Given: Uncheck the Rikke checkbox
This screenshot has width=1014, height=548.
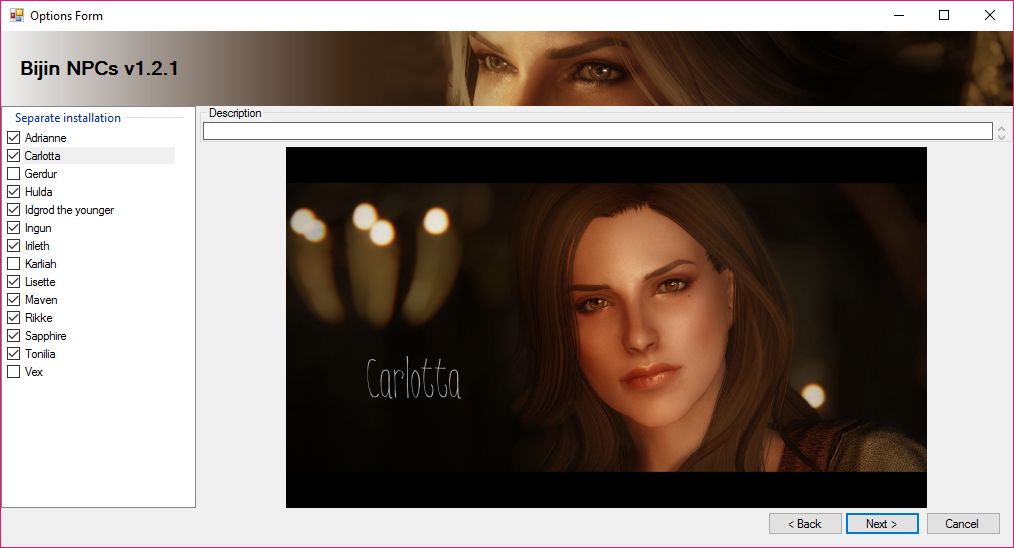Looking at the screenshot, I should tap(14, 318).
